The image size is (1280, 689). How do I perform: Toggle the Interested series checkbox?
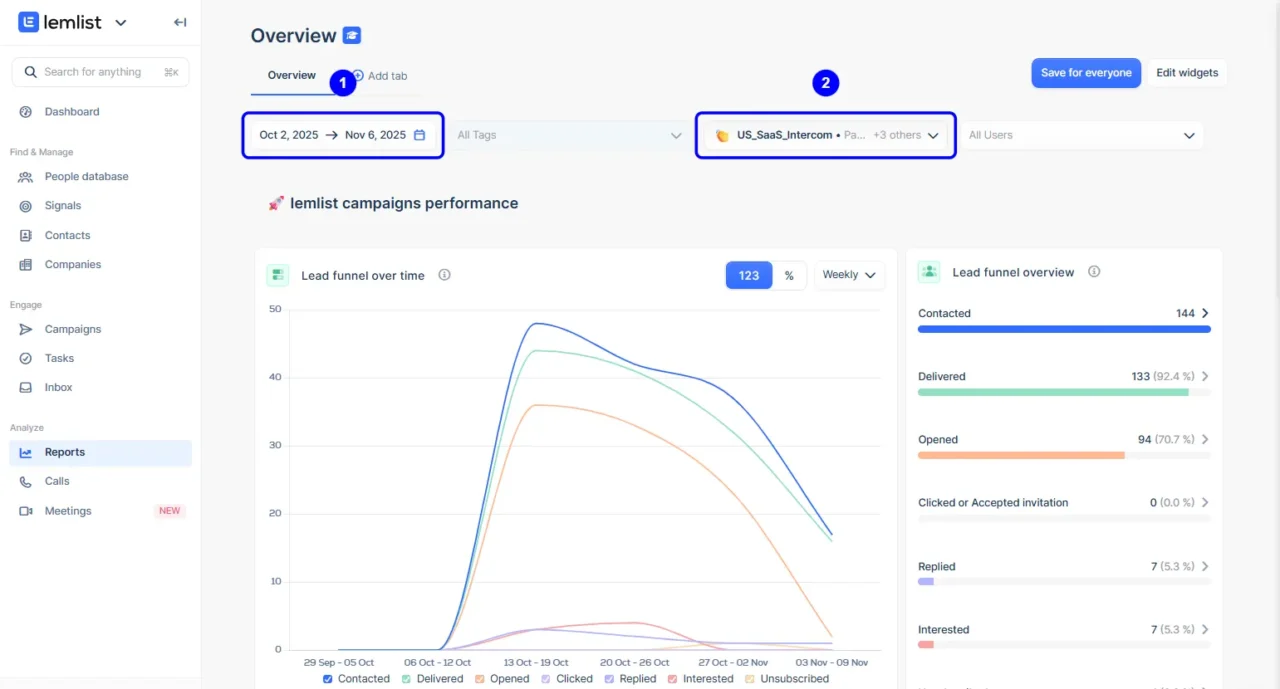673,679
